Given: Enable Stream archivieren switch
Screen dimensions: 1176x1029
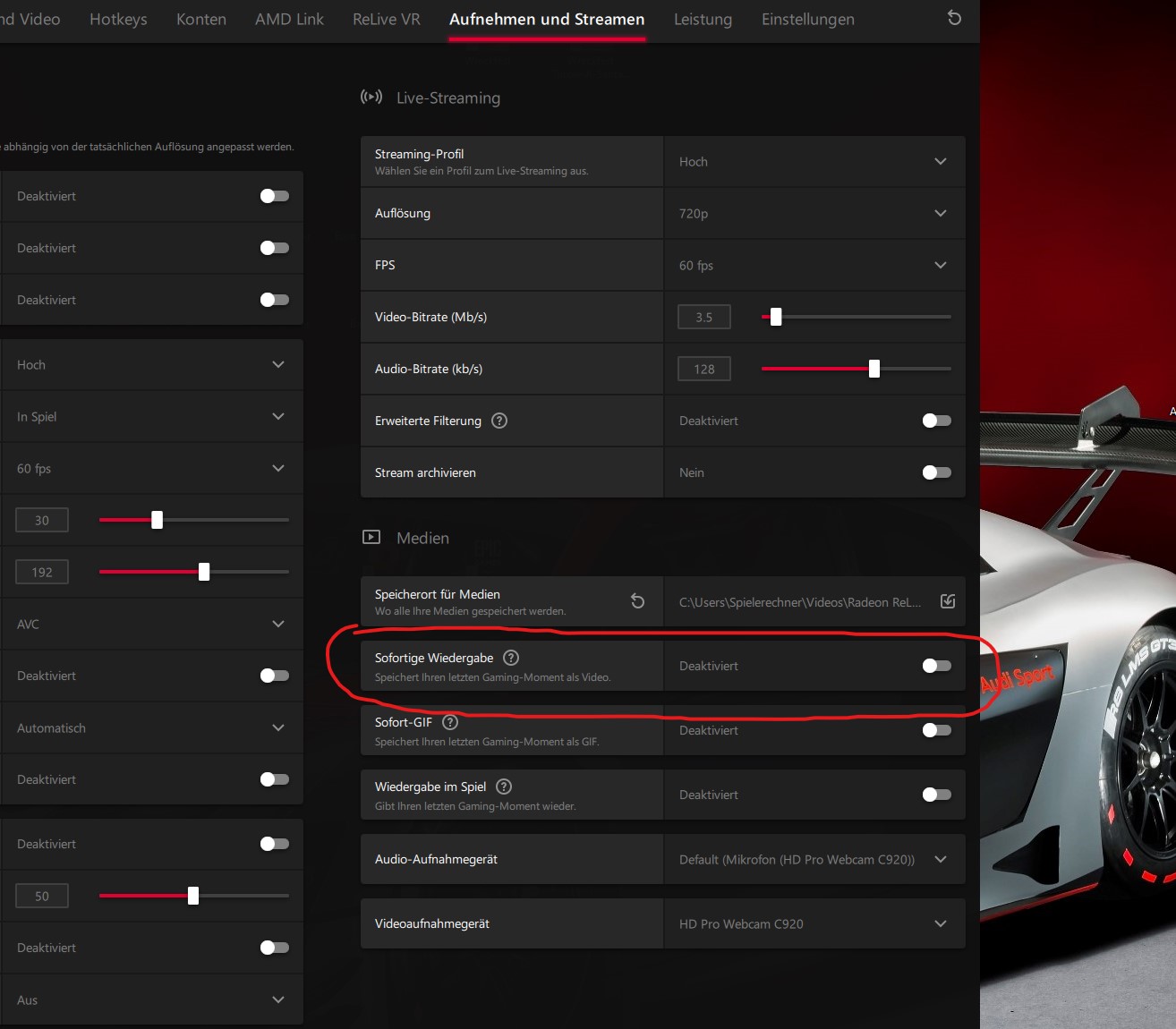Looking at the screenshot, I should [937, 472].
